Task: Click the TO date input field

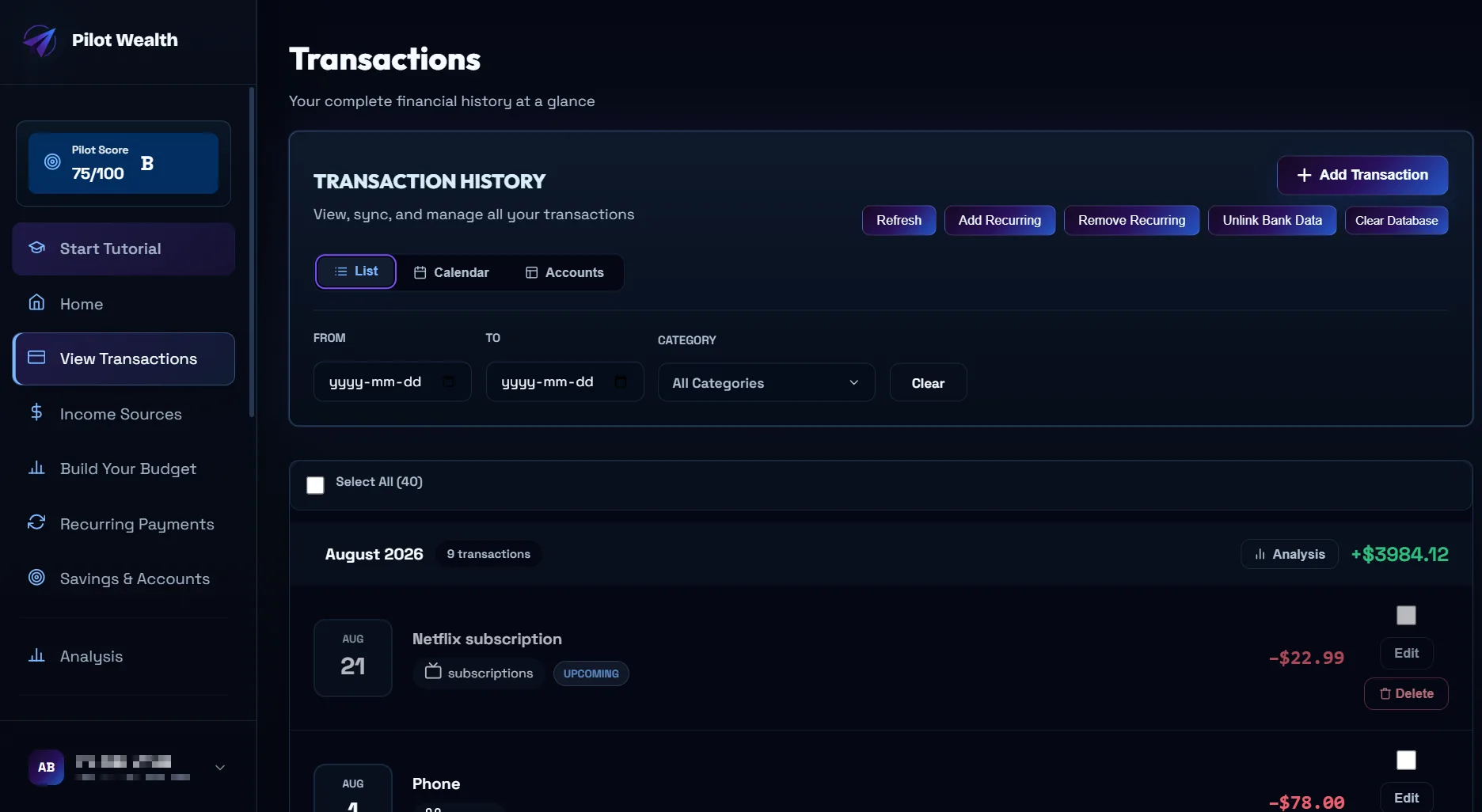Action: pyautogui.click(x=564, y=382)
